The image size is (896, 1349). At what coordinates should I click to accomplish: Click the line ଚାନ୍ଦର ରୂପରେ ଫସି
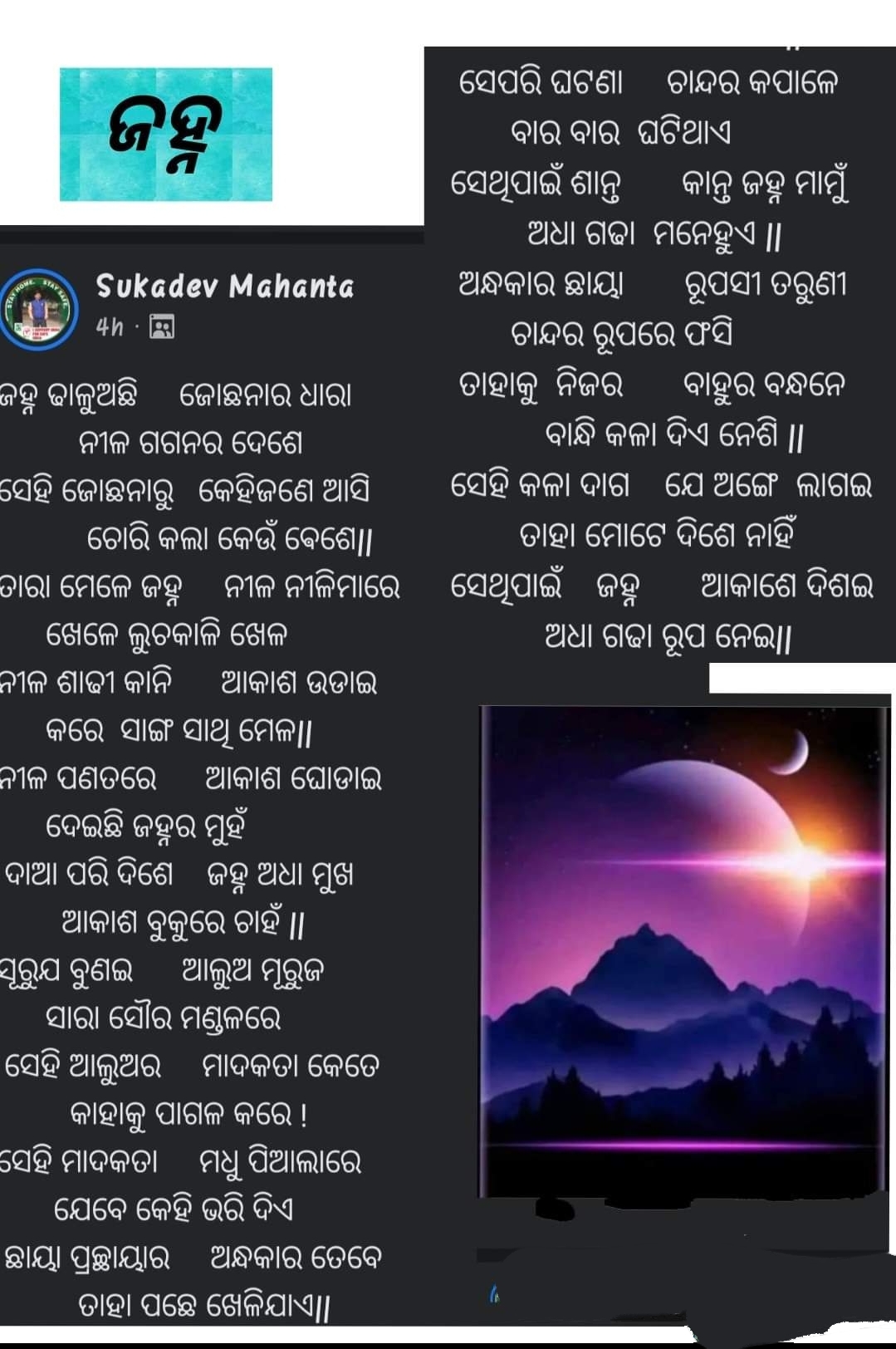tap(622, 335)
